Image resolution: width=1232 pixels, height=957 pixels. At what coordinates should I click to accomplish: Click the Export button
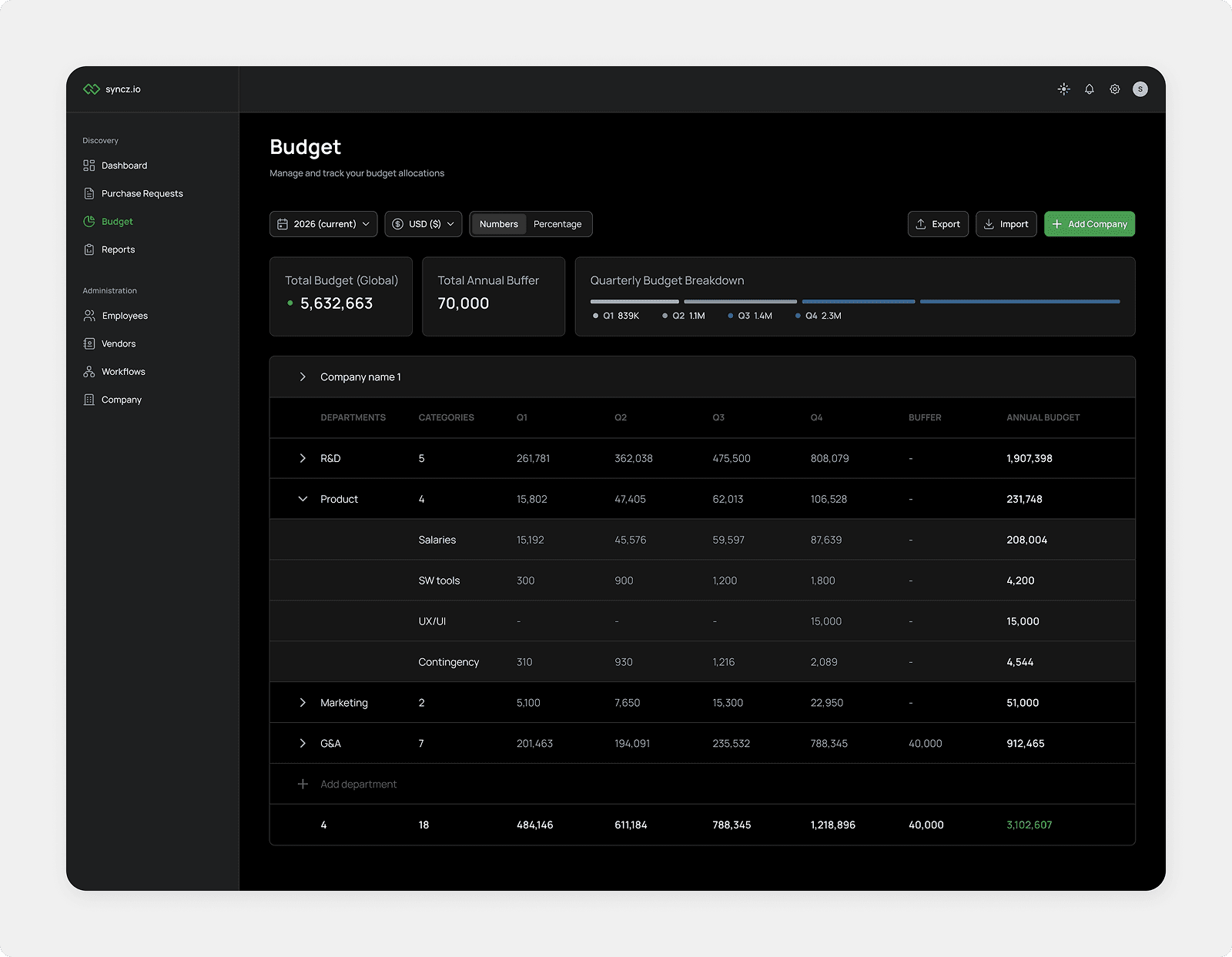(x=938, y=224)
